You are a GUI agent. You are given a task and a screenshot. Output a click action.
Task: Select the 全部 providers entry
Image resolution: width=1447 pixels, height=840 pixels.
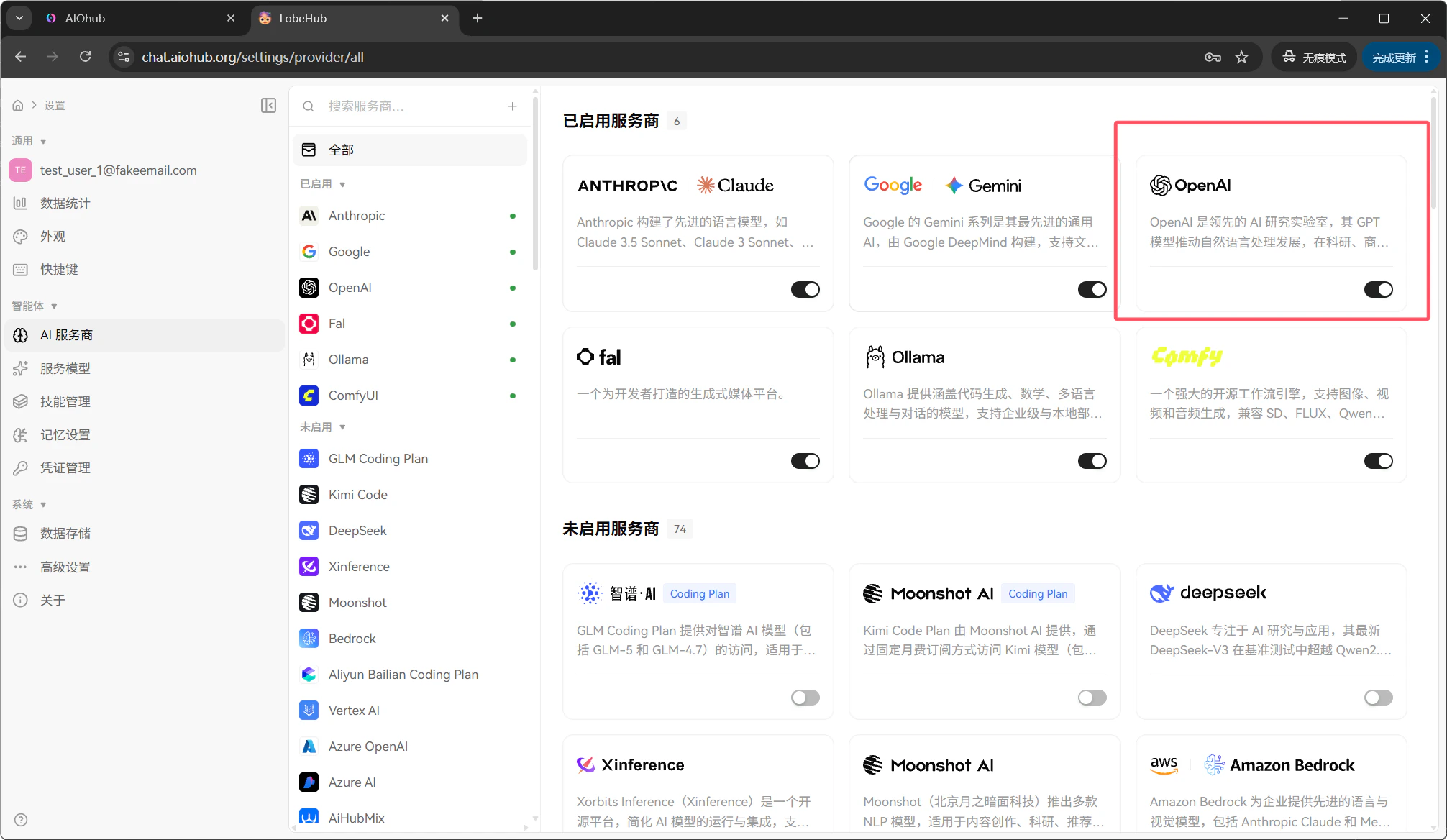pyautogui.click(x=410, y=150)
